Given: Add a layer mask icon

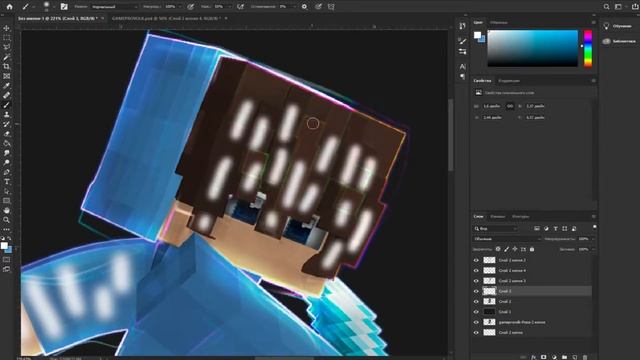Looking at the screenshot, I should tap(543, 357).
